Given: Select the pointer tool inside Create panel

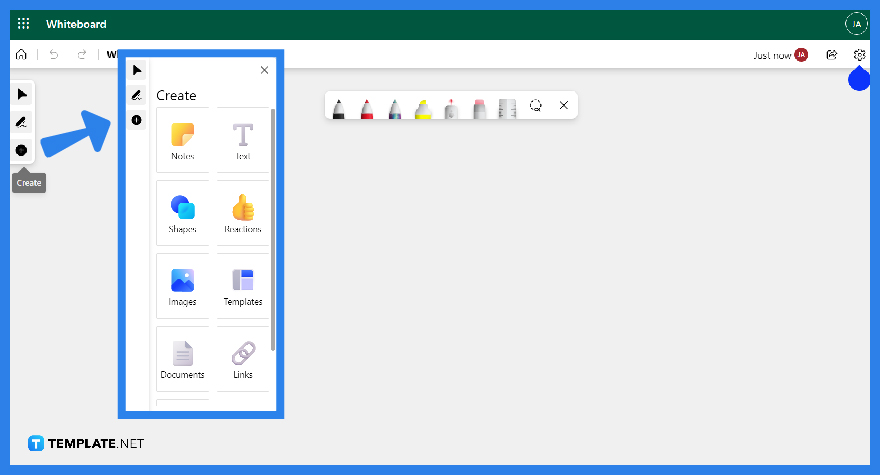Looking at the screenshot, I should 136,70.
